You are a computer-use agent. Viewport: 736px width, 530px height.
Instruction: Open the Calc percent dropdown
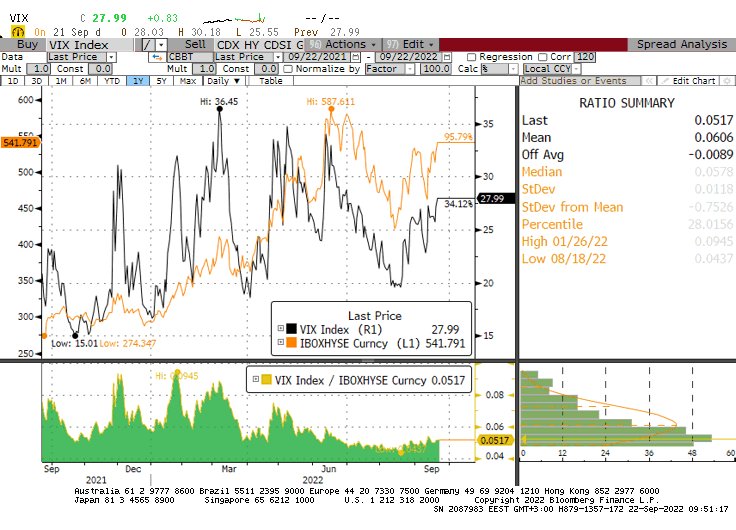tap(513, 69)
